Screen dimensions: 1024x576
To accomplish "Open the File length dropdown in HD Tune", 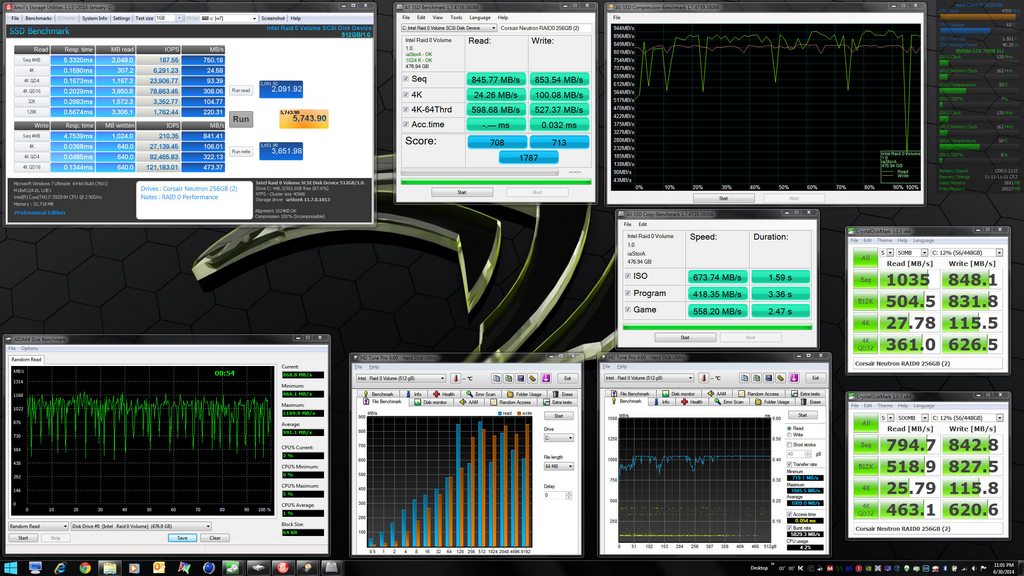I will coord(559,466).
